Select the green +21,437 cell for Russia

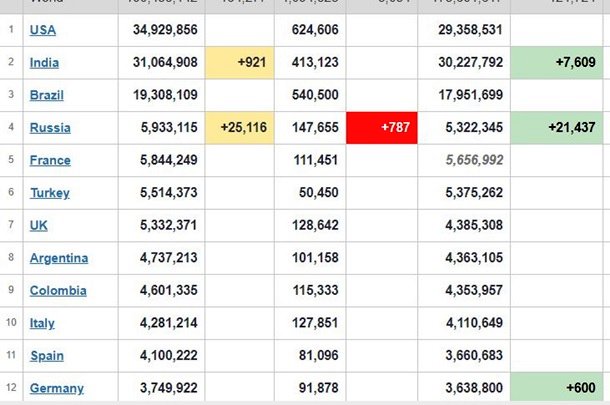pos(559,128)
